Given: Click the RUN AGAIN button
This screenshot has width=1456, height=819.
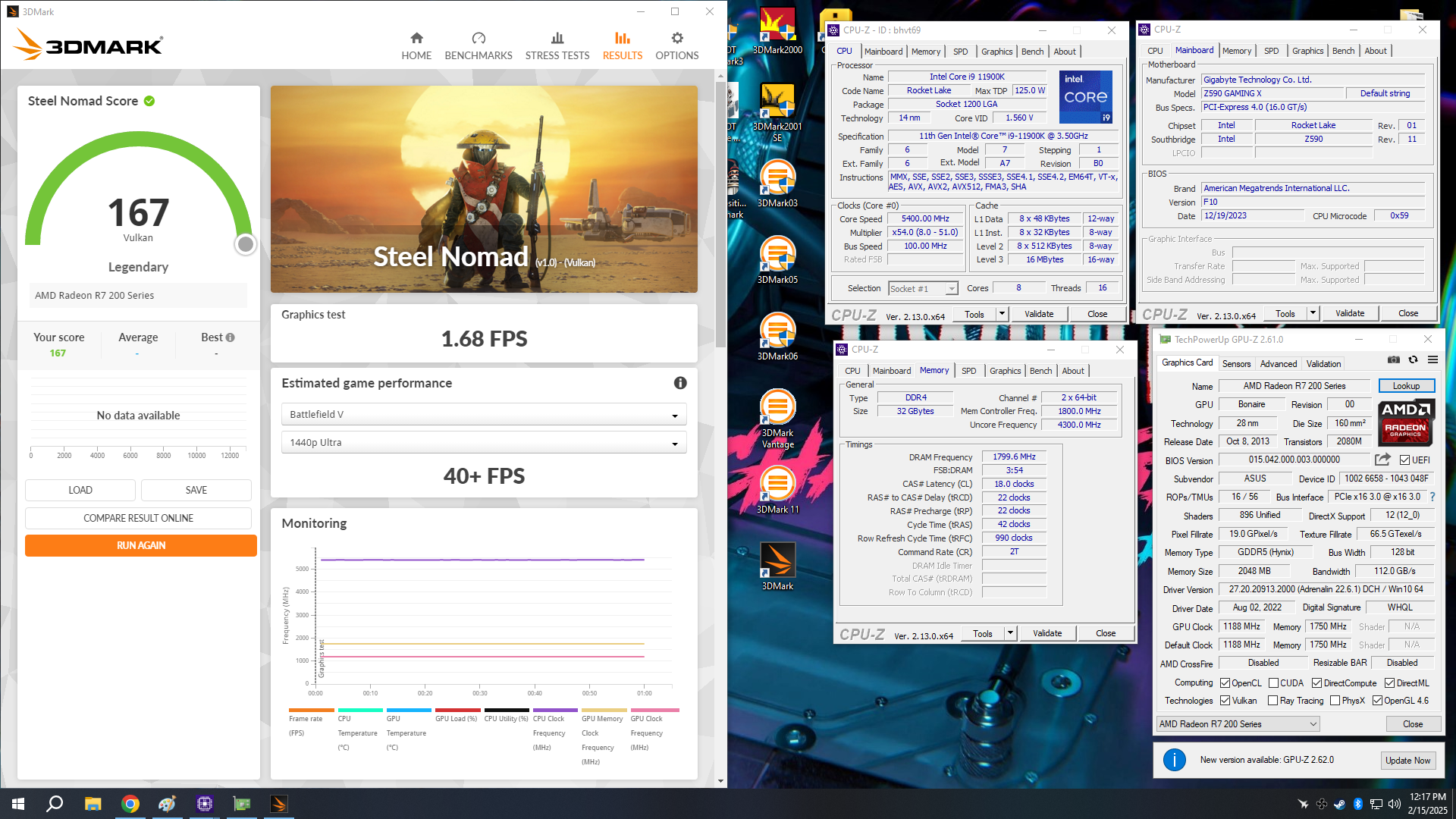Looking at the screenshot, I should point(141,545).
